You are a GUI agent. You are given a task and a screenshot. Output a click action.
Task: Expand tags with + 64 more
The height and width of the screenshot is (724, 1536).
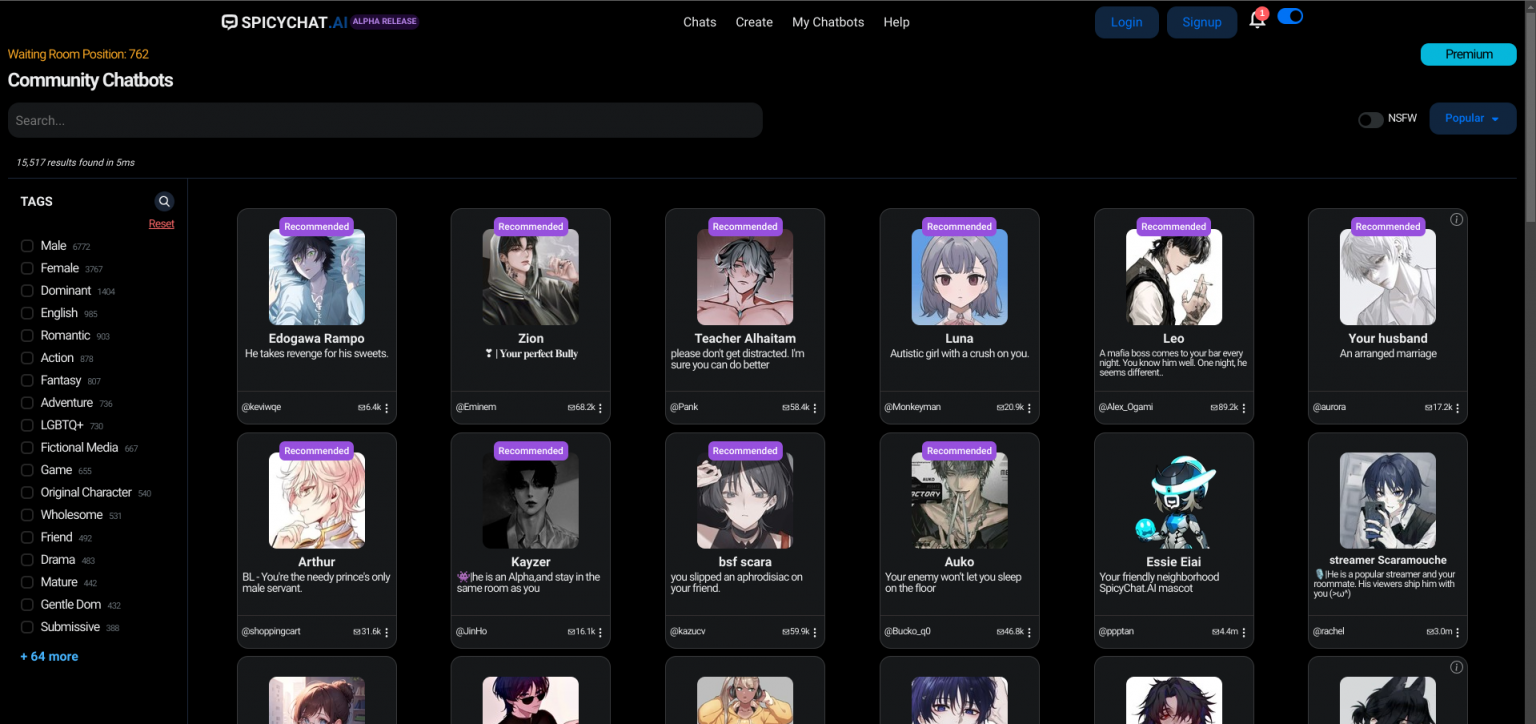49,657
